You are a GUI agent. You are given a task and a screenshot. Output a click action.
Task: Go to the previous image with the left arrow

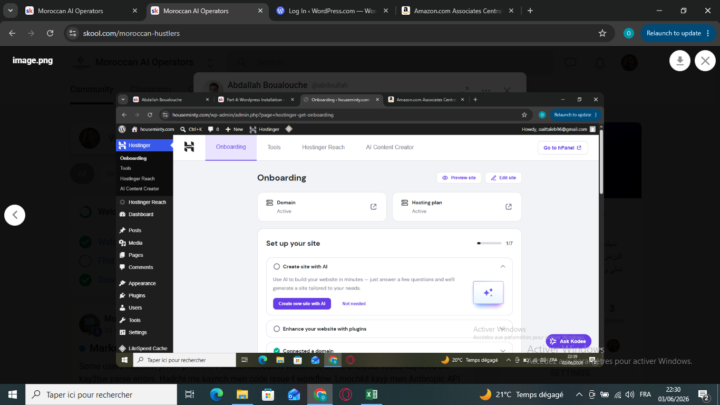pyautogui.click(x=15, y=215)
